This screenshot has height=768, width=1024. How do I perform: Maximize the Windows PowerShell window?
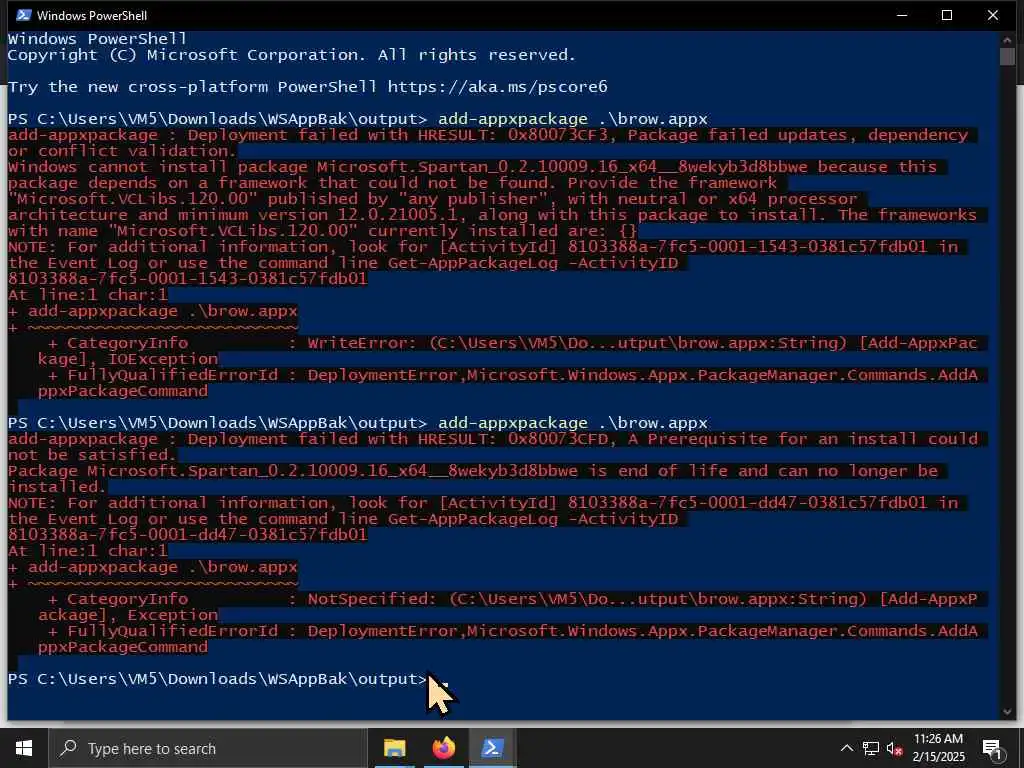pos(947,15)
